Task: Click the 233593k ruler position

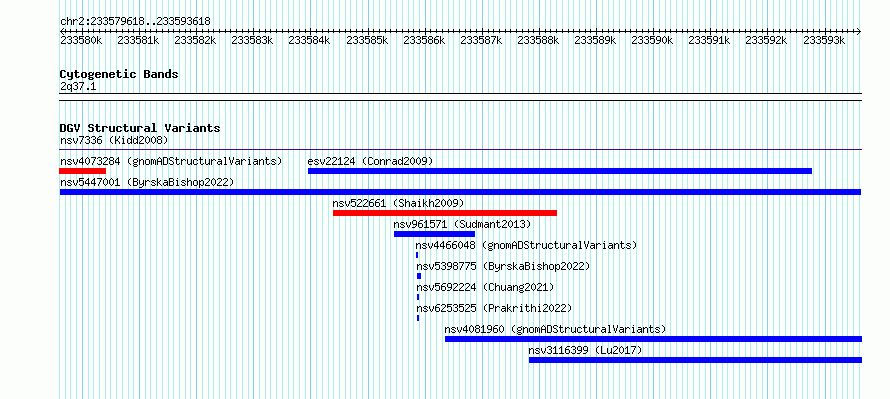Action: 825,40
